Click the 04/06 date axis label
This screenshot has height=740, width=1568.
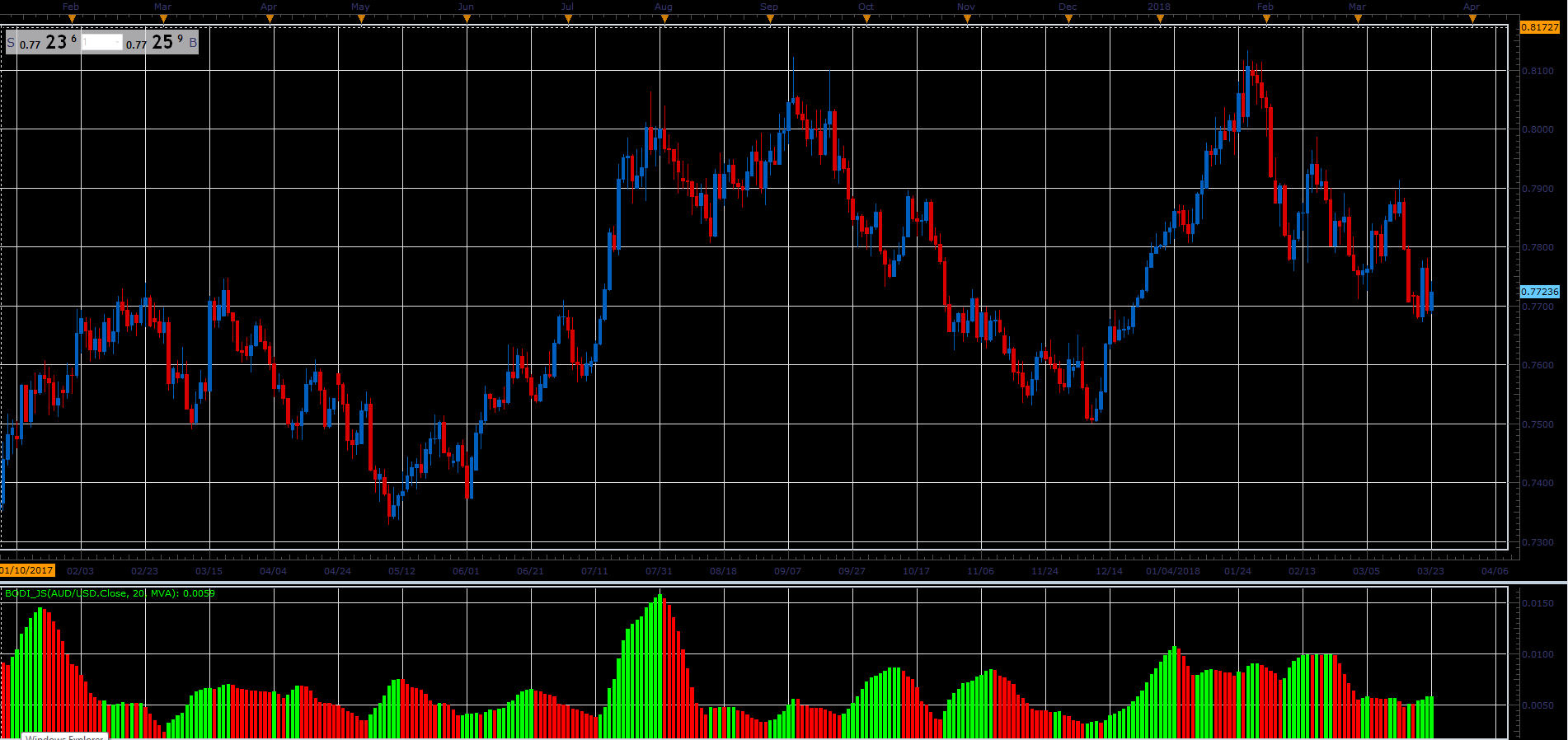[1495, 571]
